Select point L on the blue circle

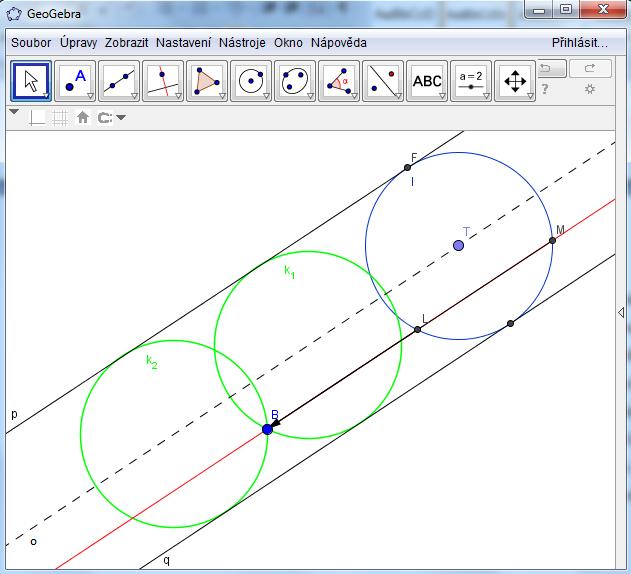coord(417,329)
